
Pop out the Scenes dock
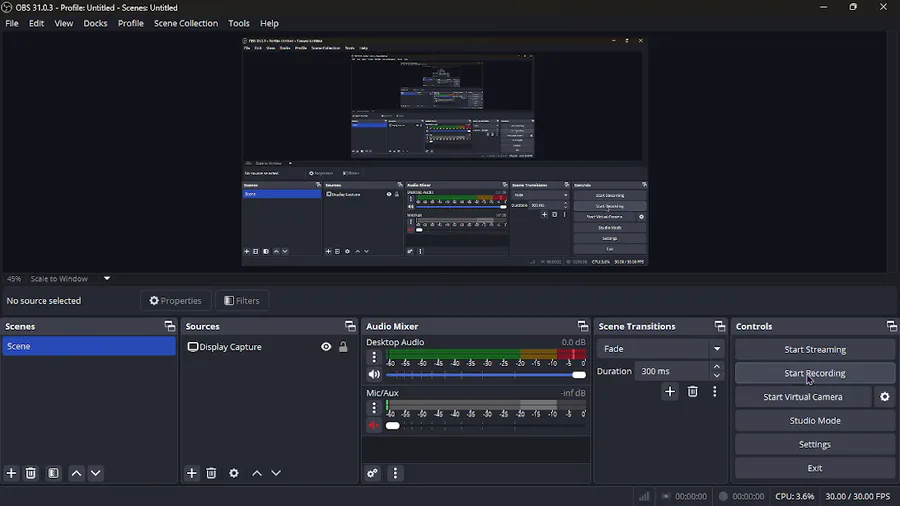169,326
